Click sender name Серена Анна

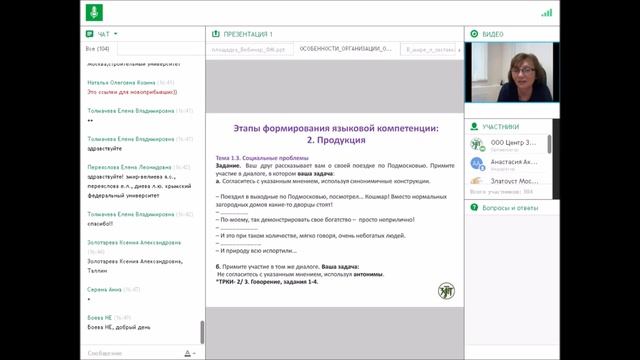104,290
